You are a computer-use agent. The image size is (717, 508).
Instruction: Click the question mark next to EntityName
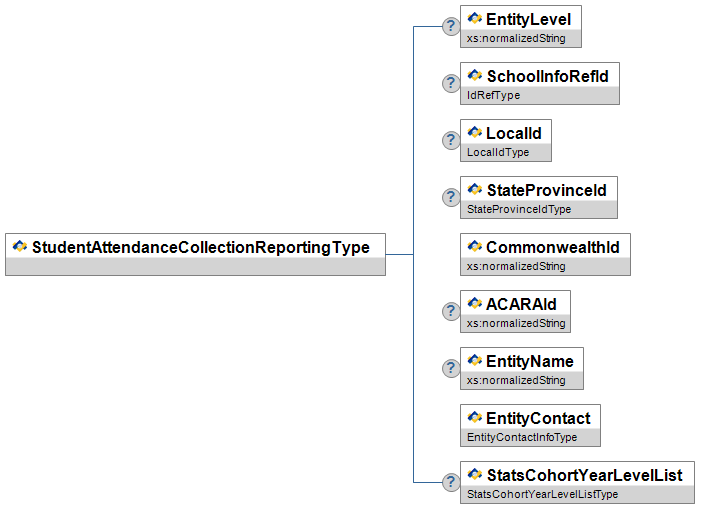click(x=451, y=368)
